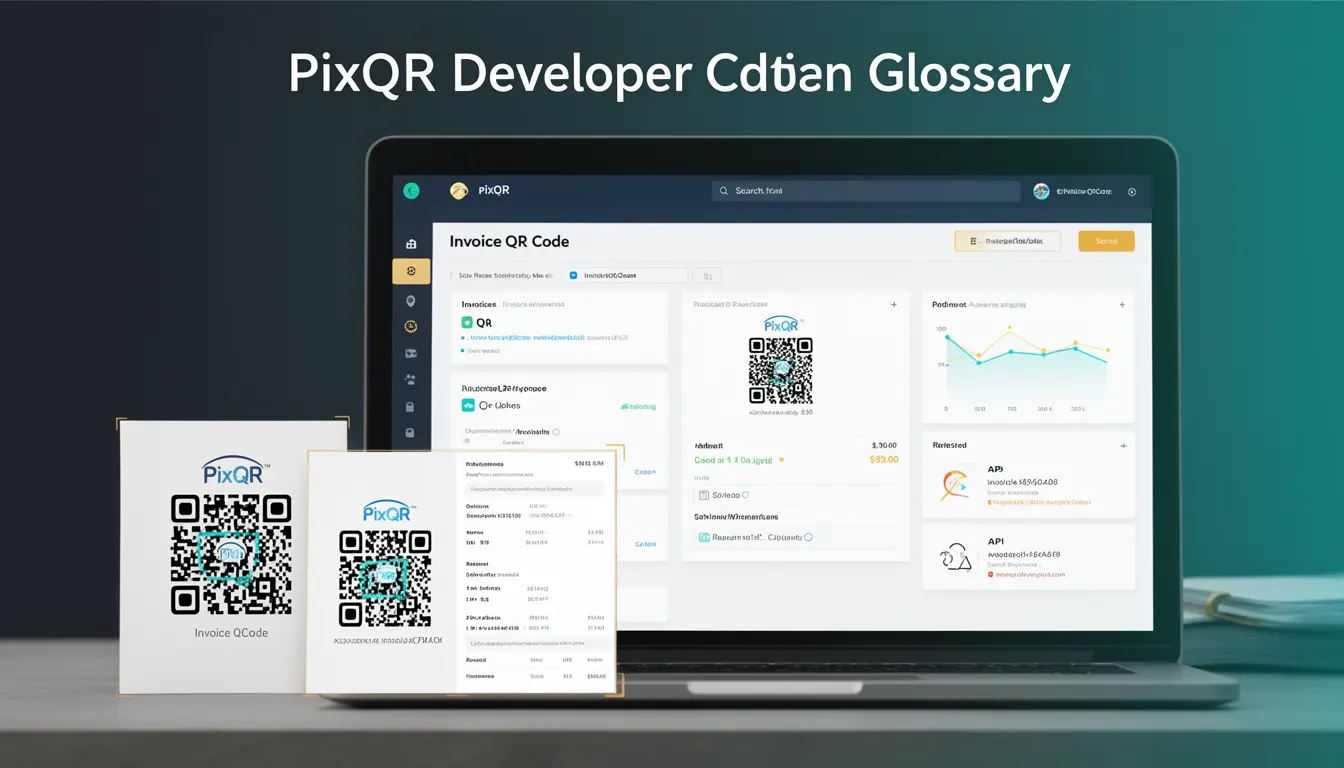The height and width of the screenshot is (768, 1344).
Task: Click the yellow button in the page header
Action: pos(1106,241)
